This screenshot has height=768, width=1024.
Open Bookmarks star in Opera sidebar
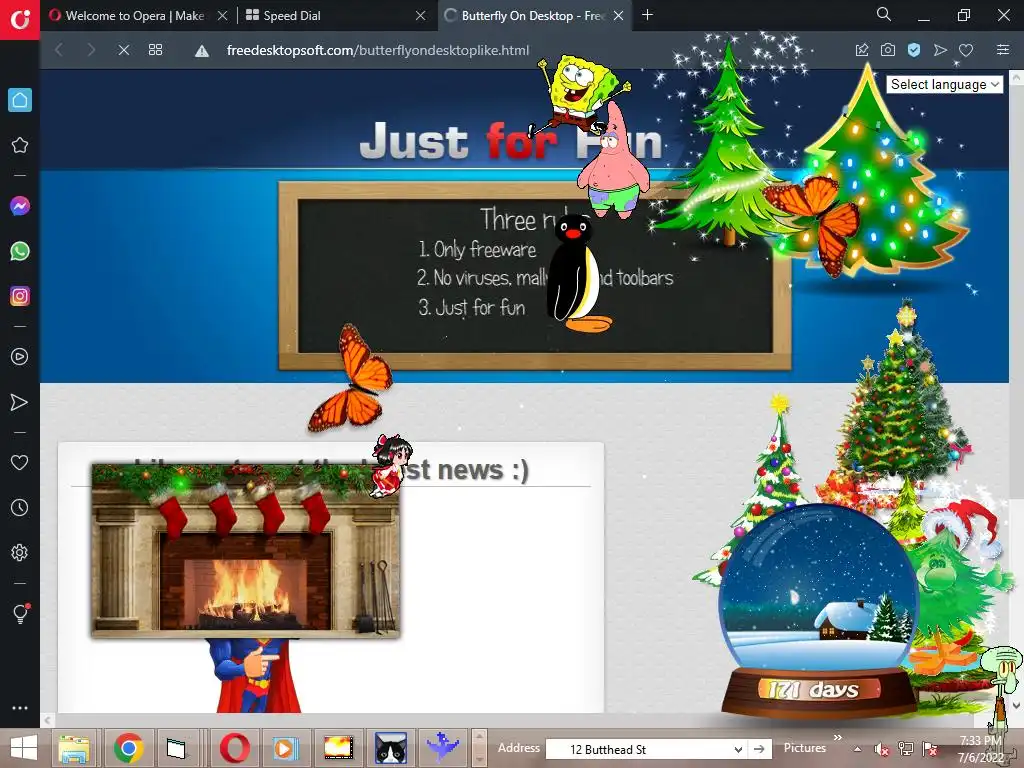click(x=20, y=145)
